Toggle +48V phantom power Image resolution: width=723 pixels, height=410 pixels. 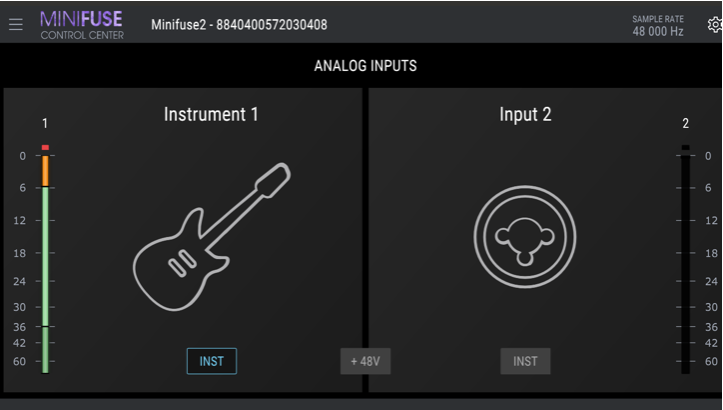[x=365, y=361]
